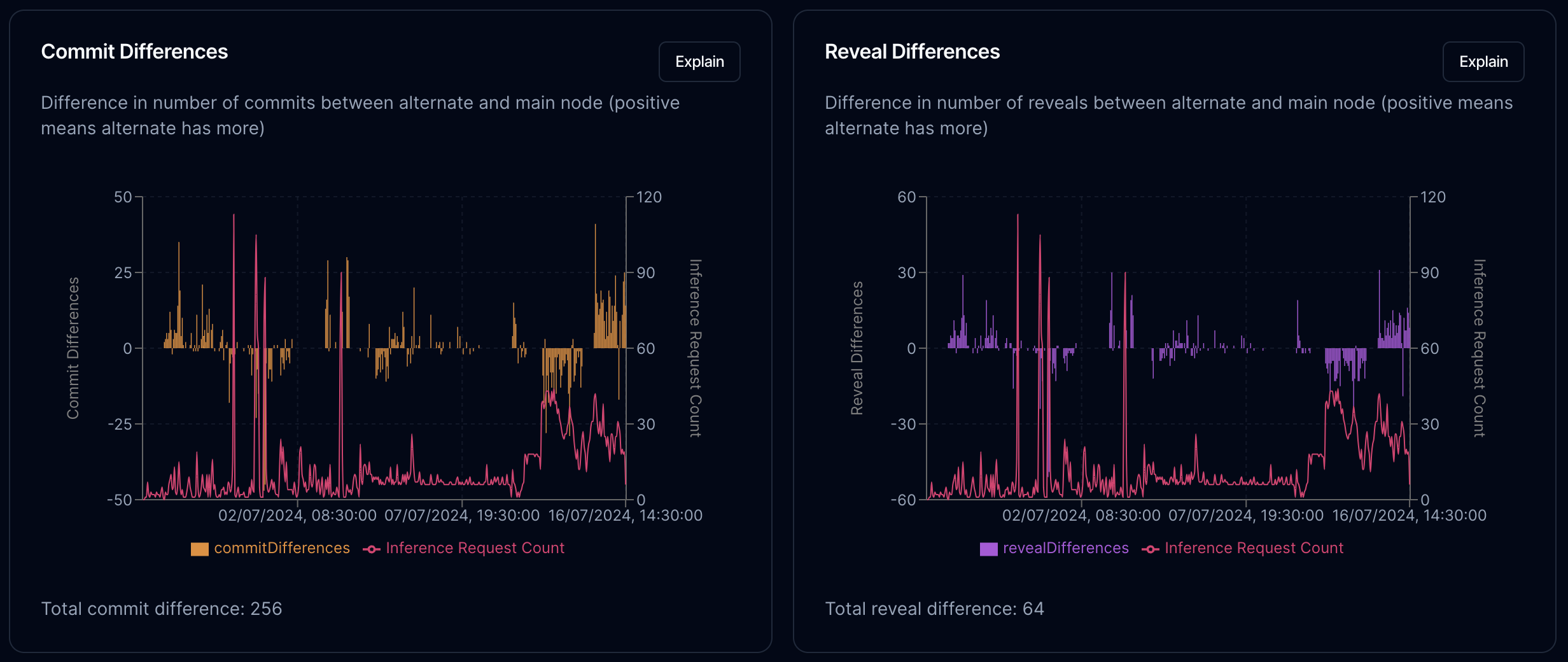Click orange commitDifferences legend swatch

pos(200,549)
